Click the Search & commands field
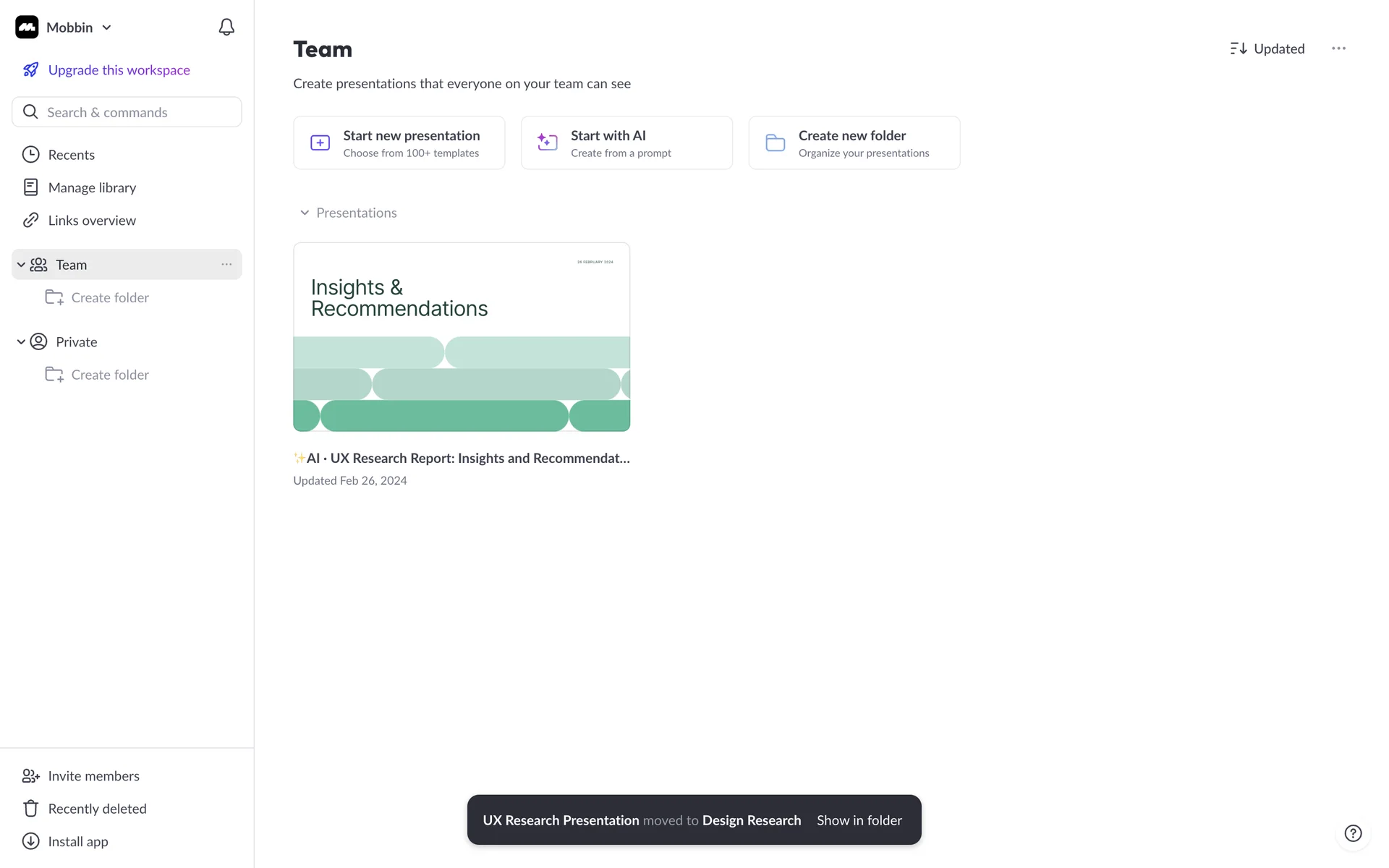Image resolution: width=1389 pixels, height=868 pixels. click(127, 112)
